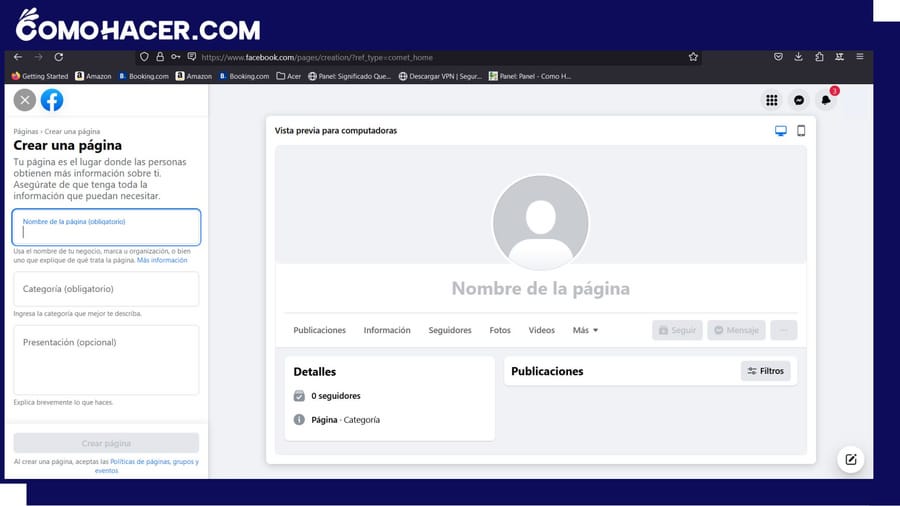The height and width of the screenshot is (506, 900).
Task: Click the Seguir button in preview
Action: (677, 330)
